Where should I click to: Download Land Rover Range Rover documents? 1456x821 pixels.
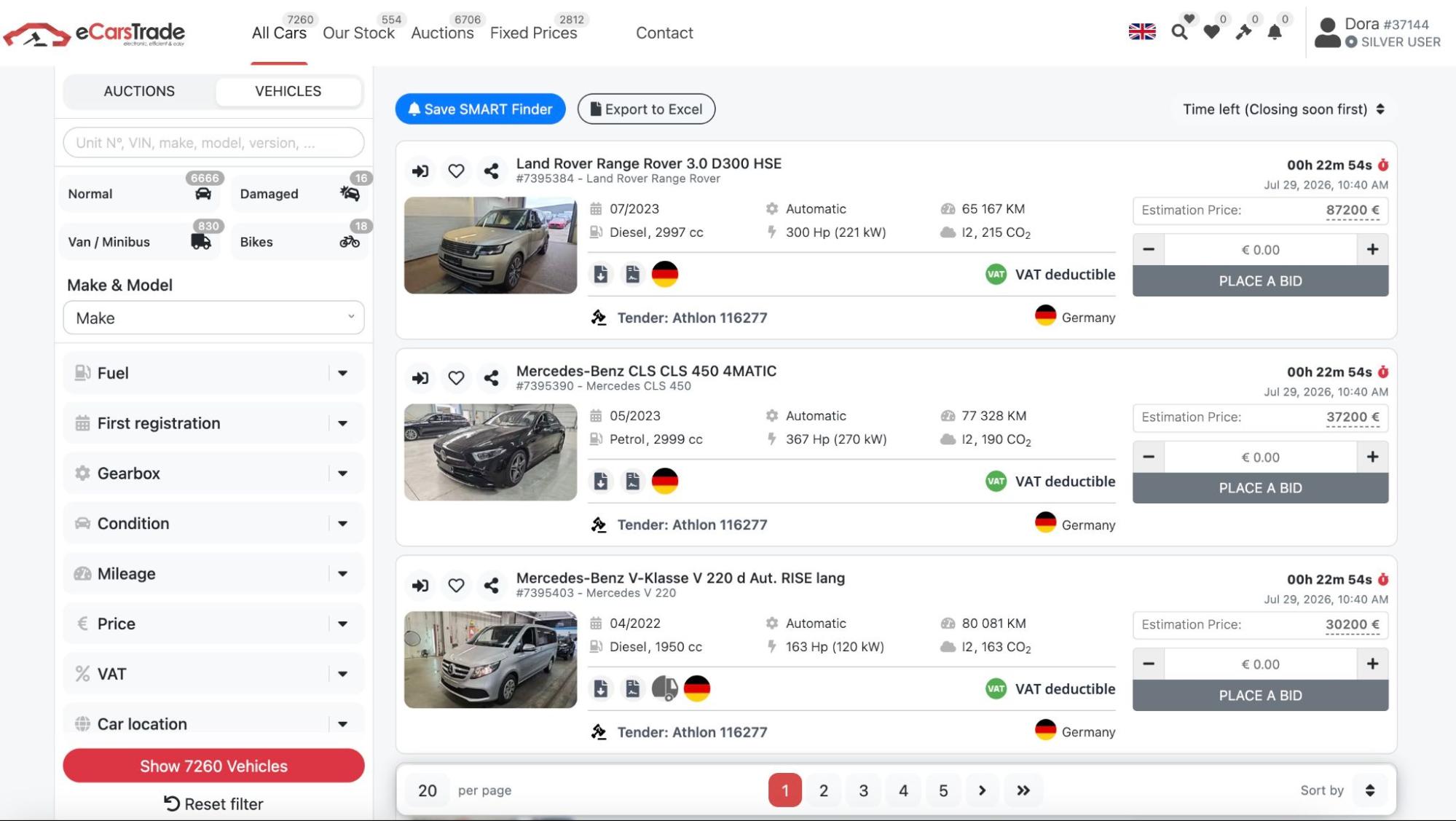[600, 275]
